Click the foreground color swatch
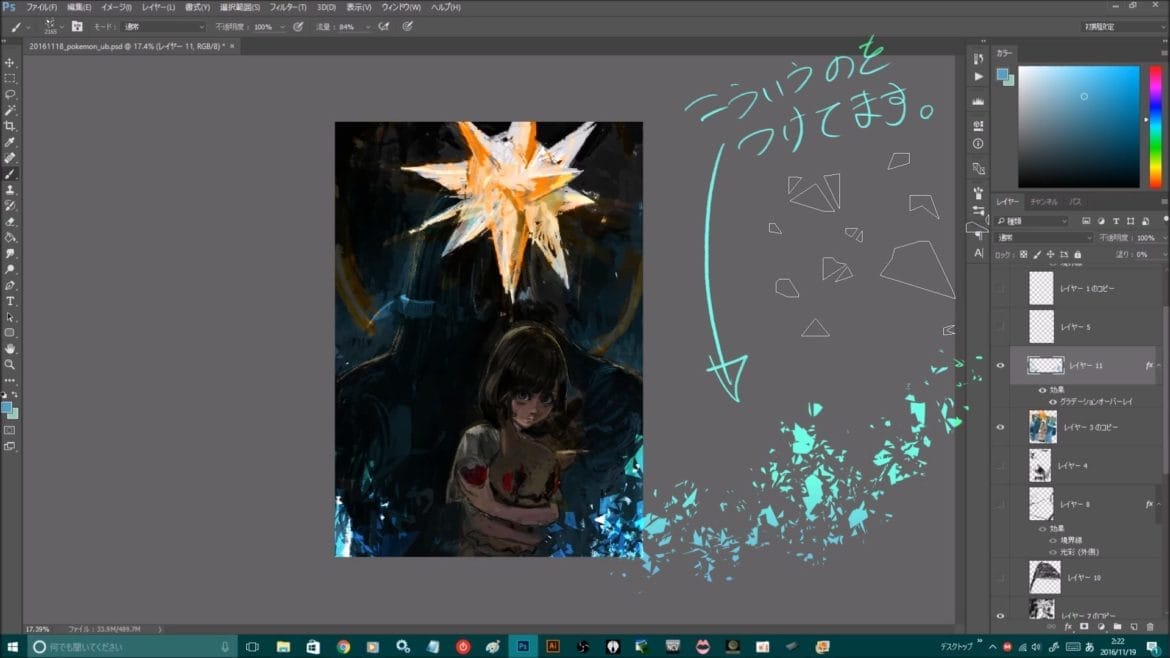This screenshot has height=658, width=1170. pyautogui.click(x=7, y=408)
